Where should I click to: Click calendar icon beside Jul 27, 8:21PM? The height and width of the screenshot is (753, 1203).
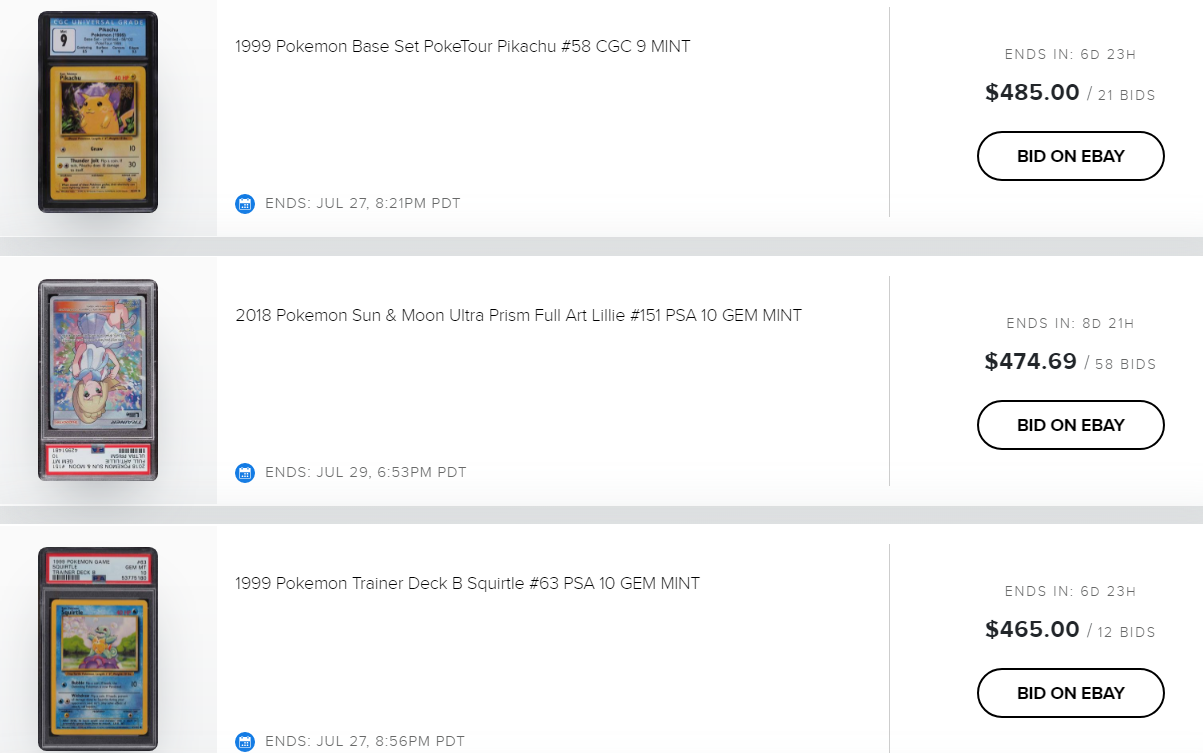[245, 204]
